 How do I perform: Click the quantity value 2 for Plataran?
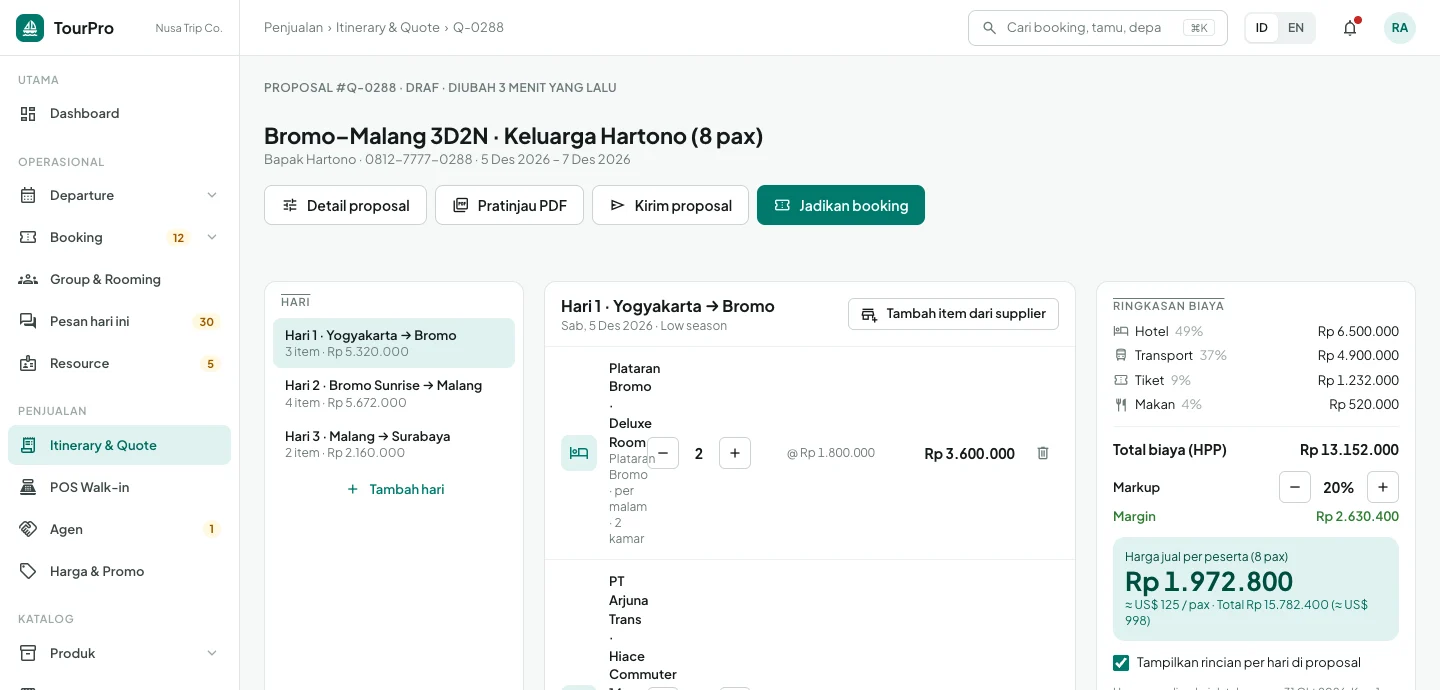(699, 453)
